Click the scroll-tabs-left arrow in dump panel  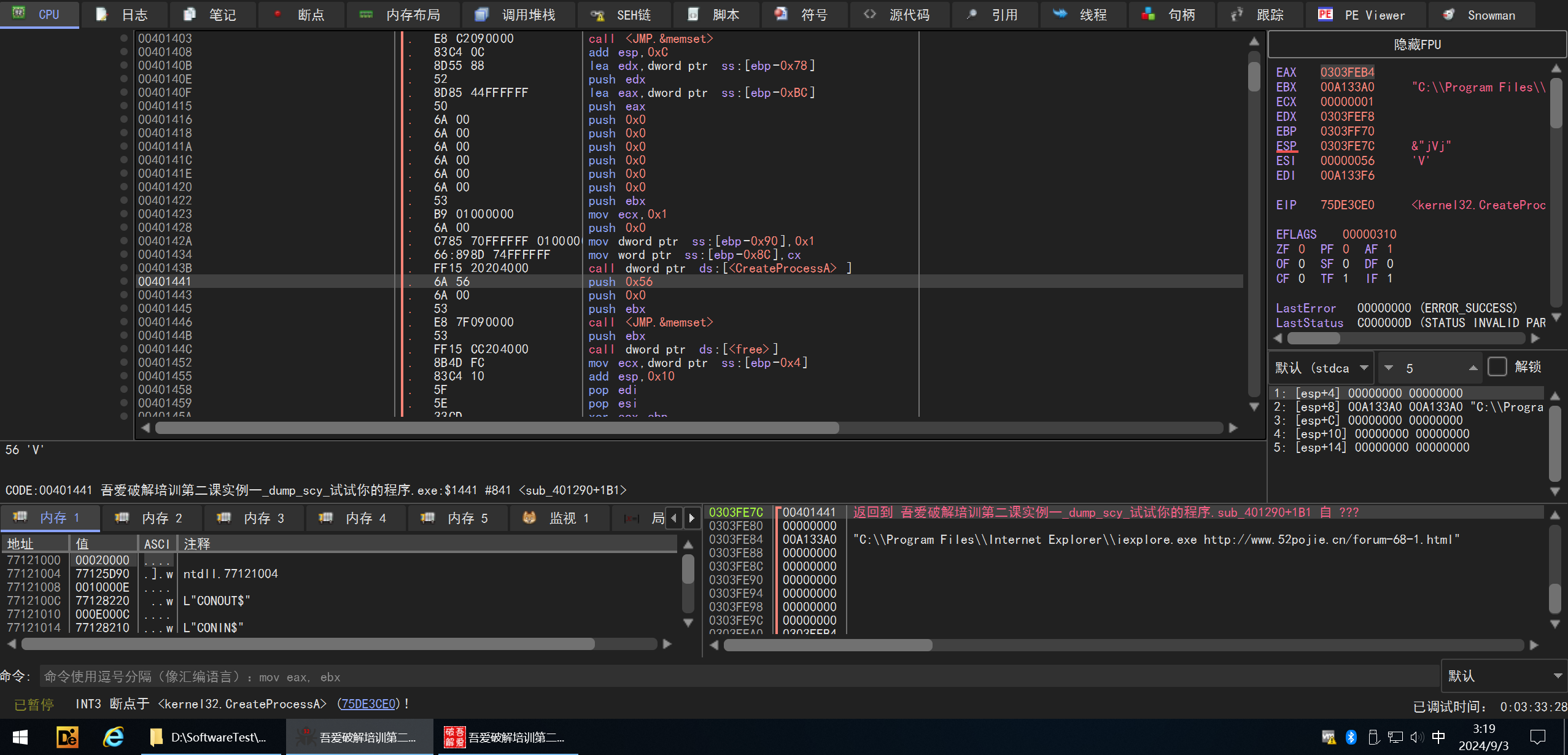[674, 518]
